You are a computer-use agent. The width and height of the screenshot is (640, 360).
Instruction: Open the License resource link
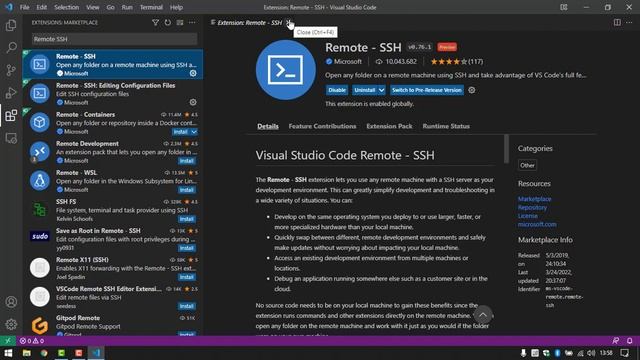527,216
